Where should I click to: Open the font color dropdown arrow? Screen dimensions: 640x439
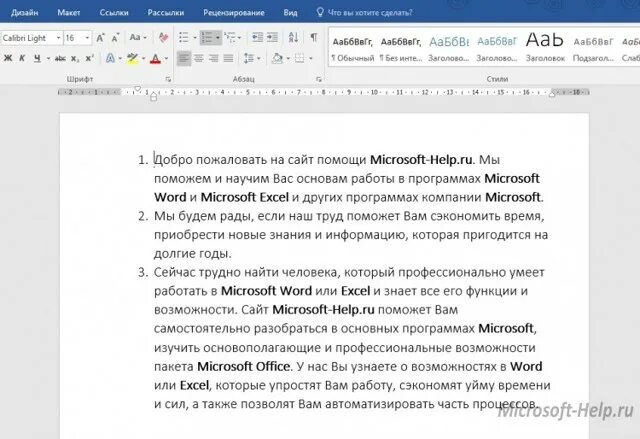tap(166, 59)
